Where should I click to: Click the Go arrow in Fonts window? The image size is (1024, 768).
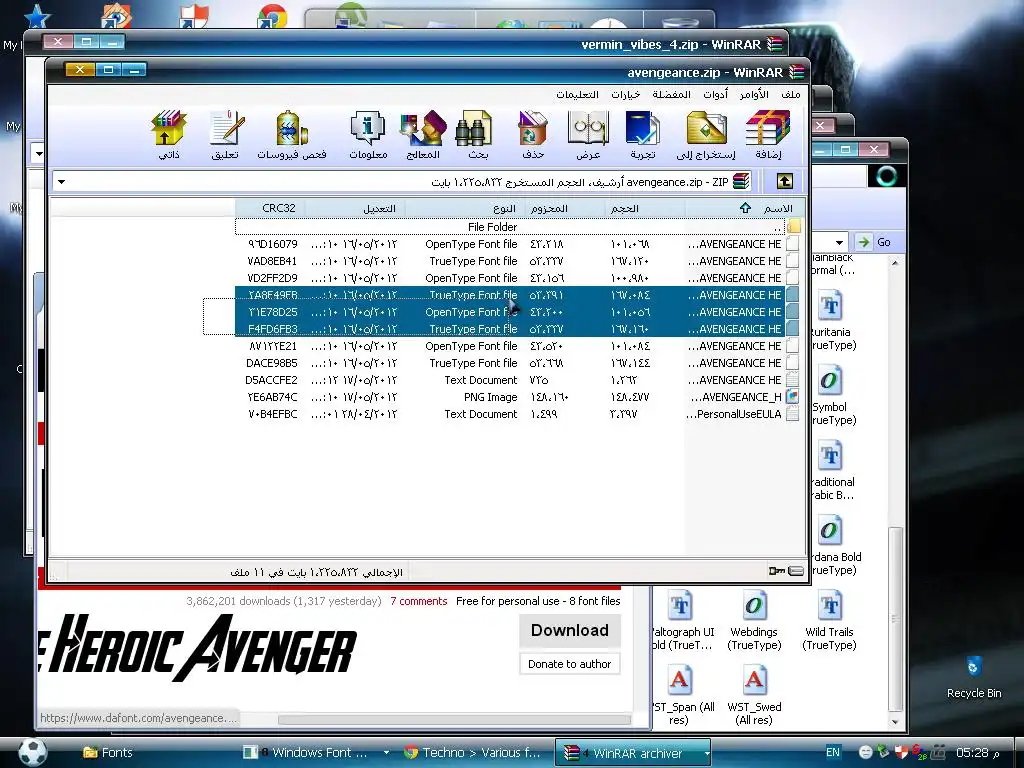pos(864,242)
